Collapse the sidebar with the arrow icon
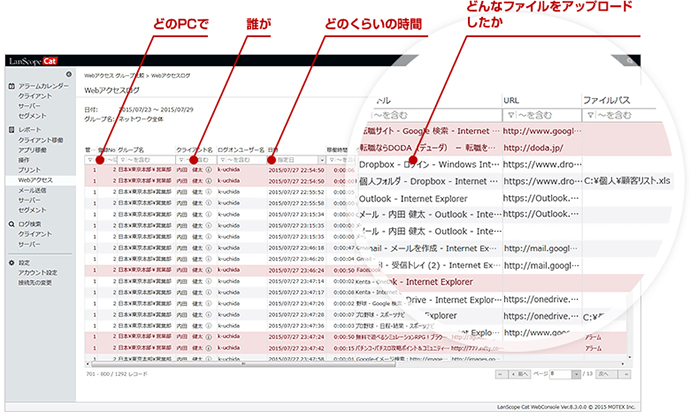The width and height of the screenshot is (690, 419). point(69,74)
